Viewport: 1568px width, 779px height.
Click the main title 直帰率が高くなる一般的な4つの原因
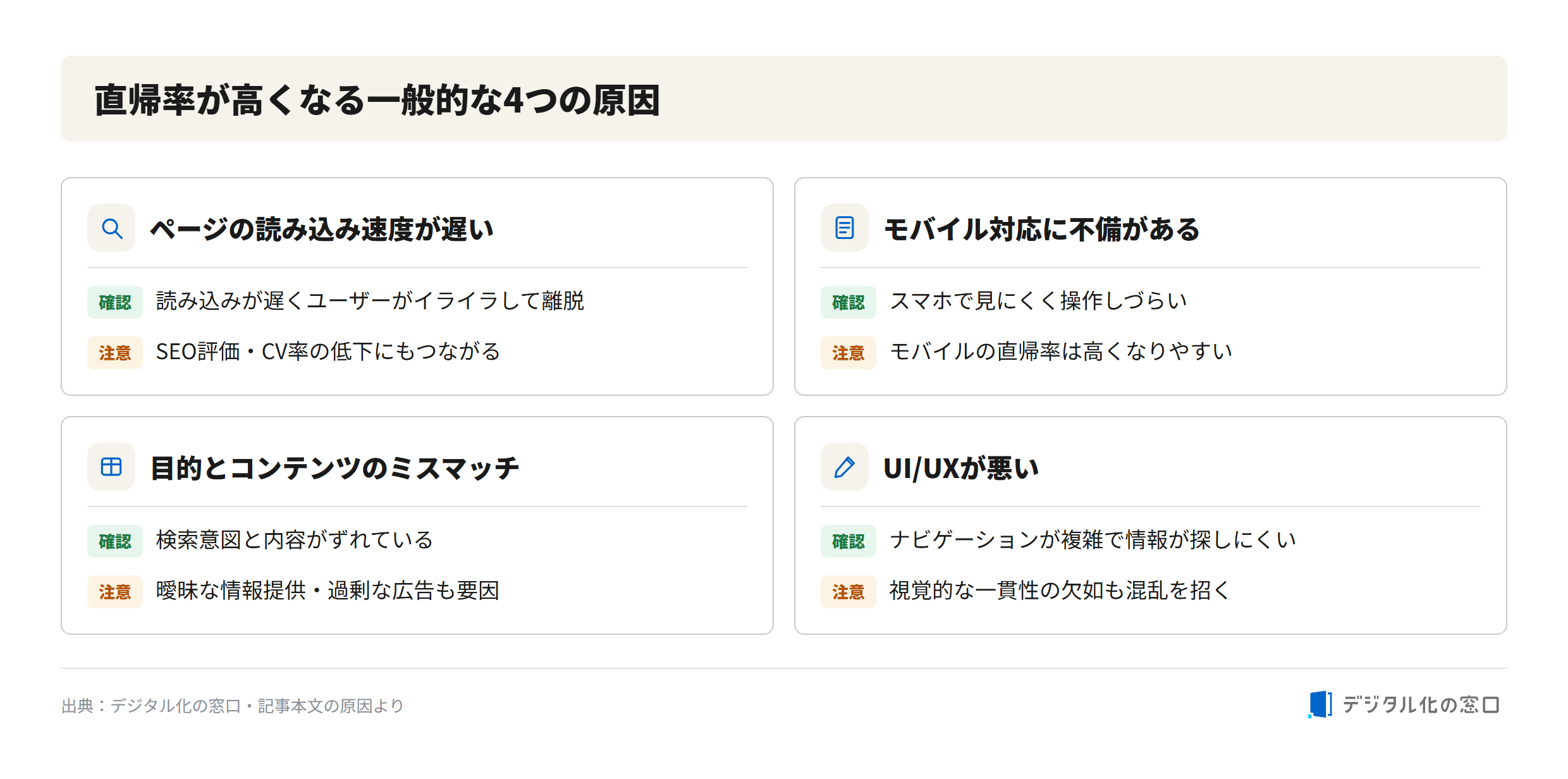tap(377, 100)
